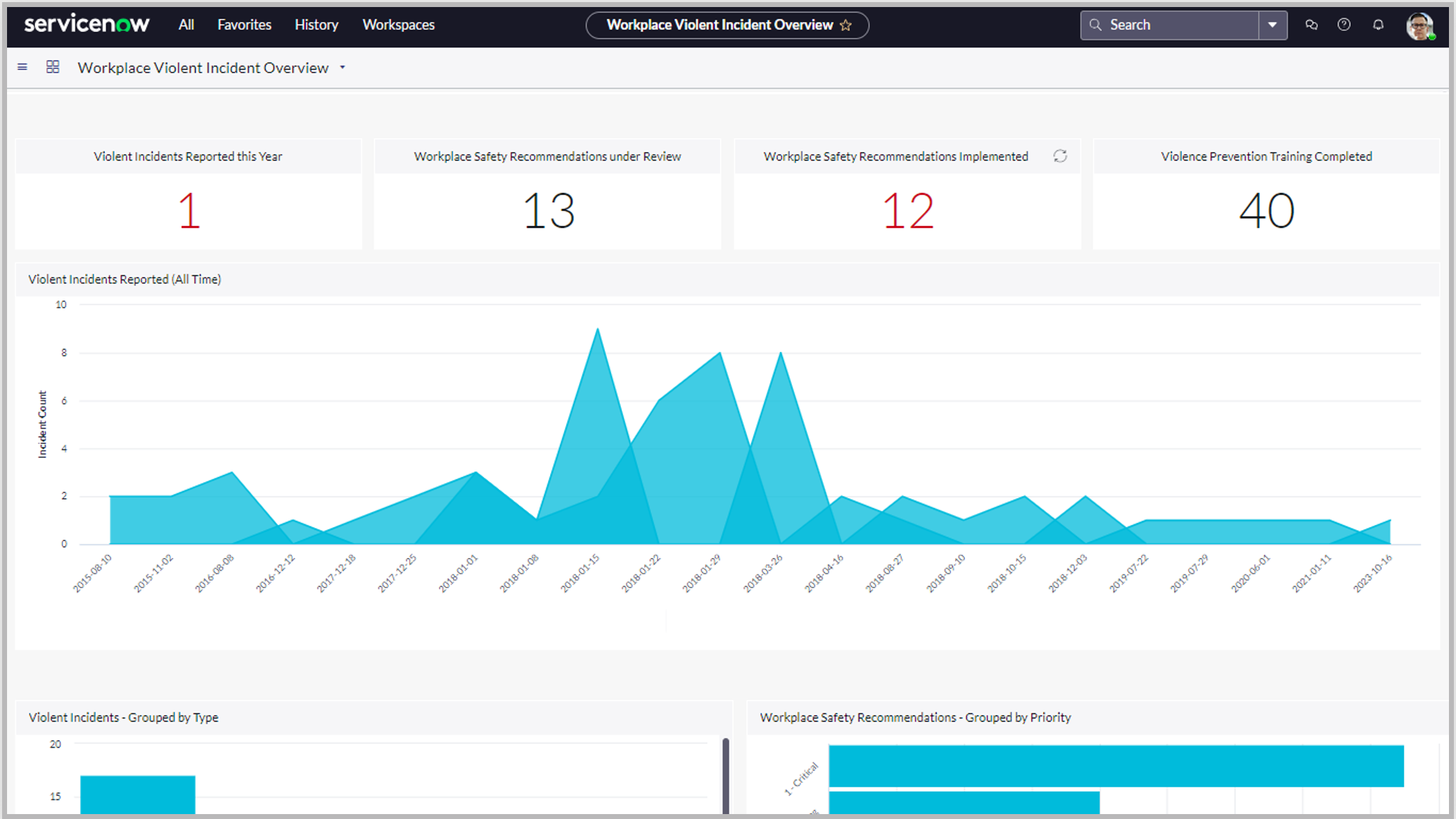Screen dimensions: 1456x819
Task: Click the 2018-01-15 peak in the area chart
Action: click(598, 329)
